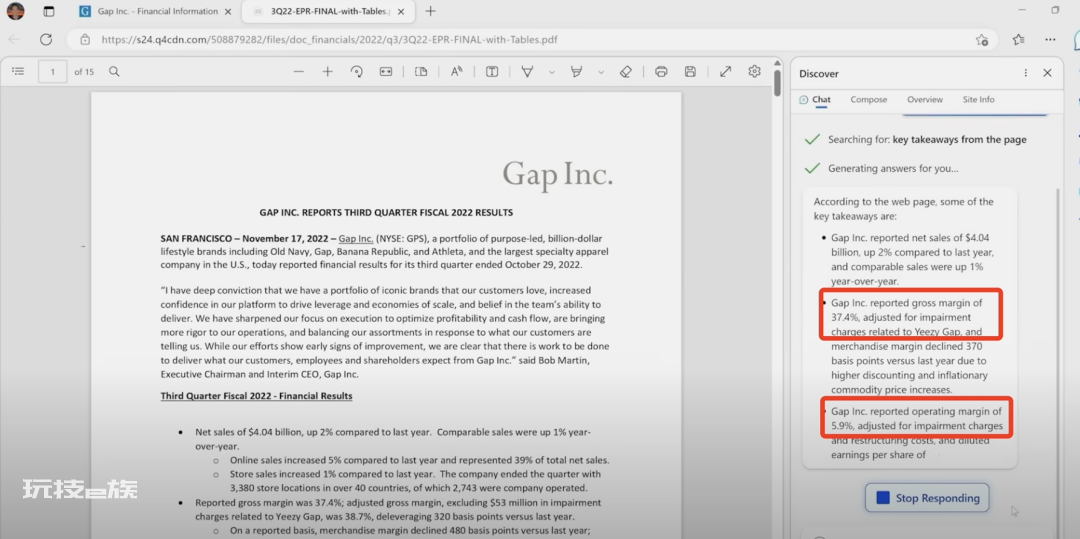Open the PDF find search icon
The width and height of the screenshot is (1080, 539).
114,72
